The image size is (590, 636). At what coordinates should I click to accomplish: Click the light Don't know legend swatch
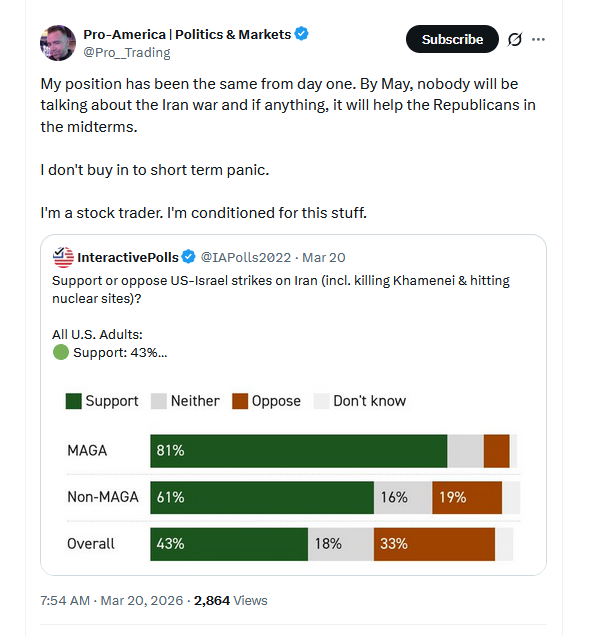tap(322, 401)
